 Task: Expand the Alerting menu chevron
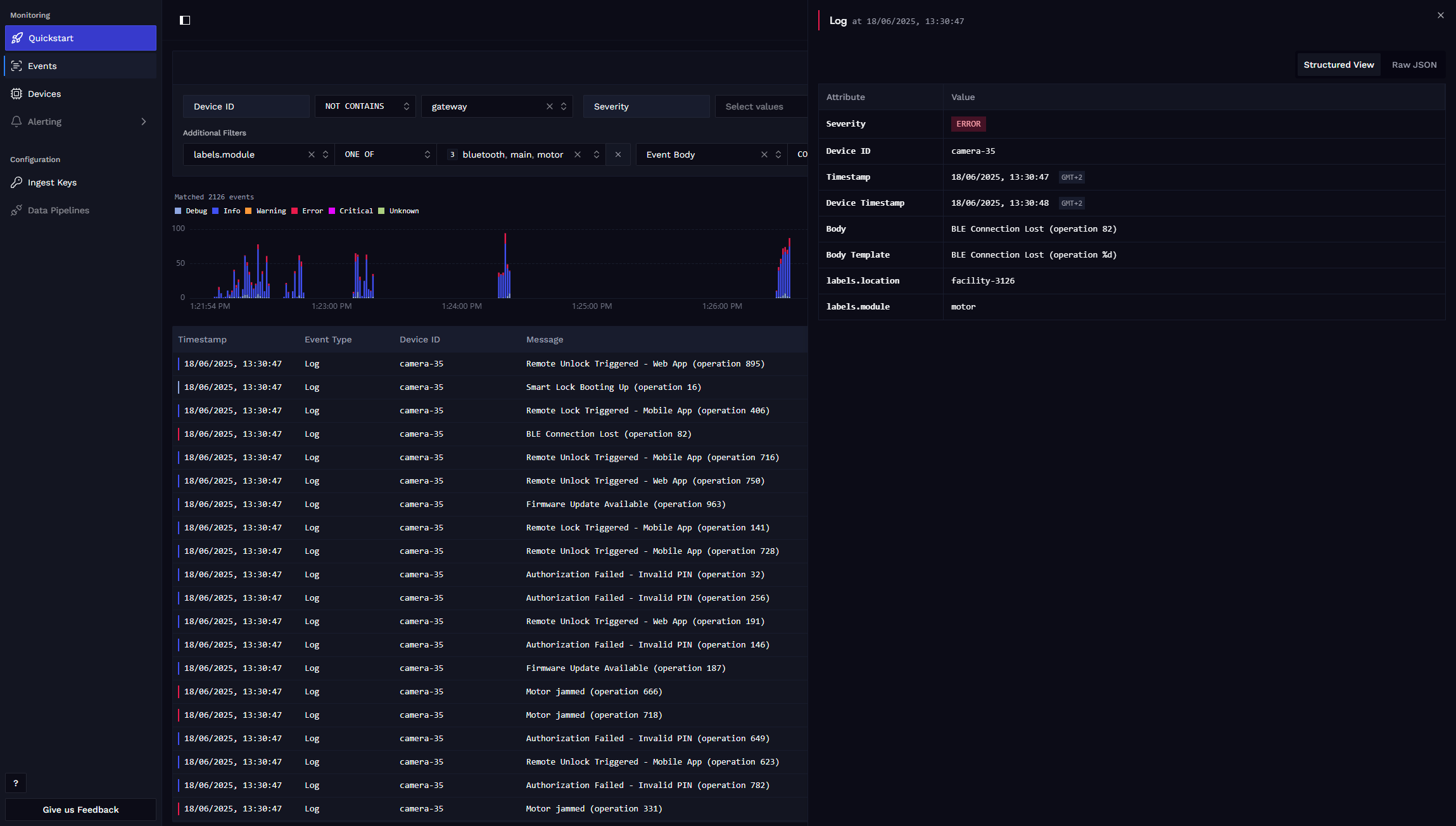[x=144, y=122]
